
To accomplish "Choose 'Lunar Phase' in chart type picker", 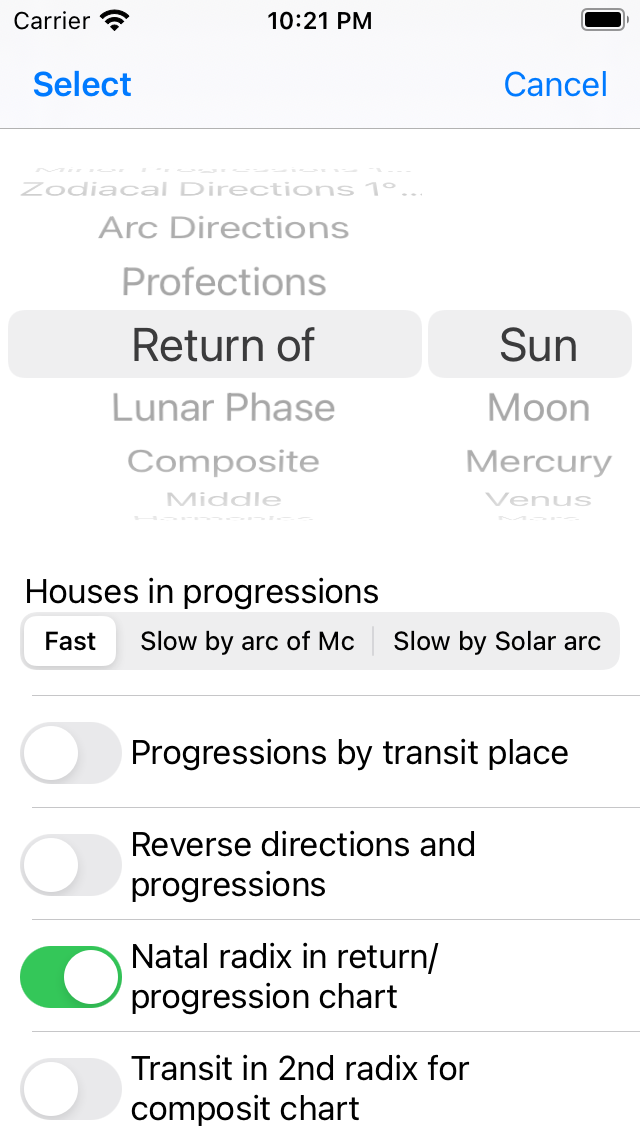I will pos(224,407).
